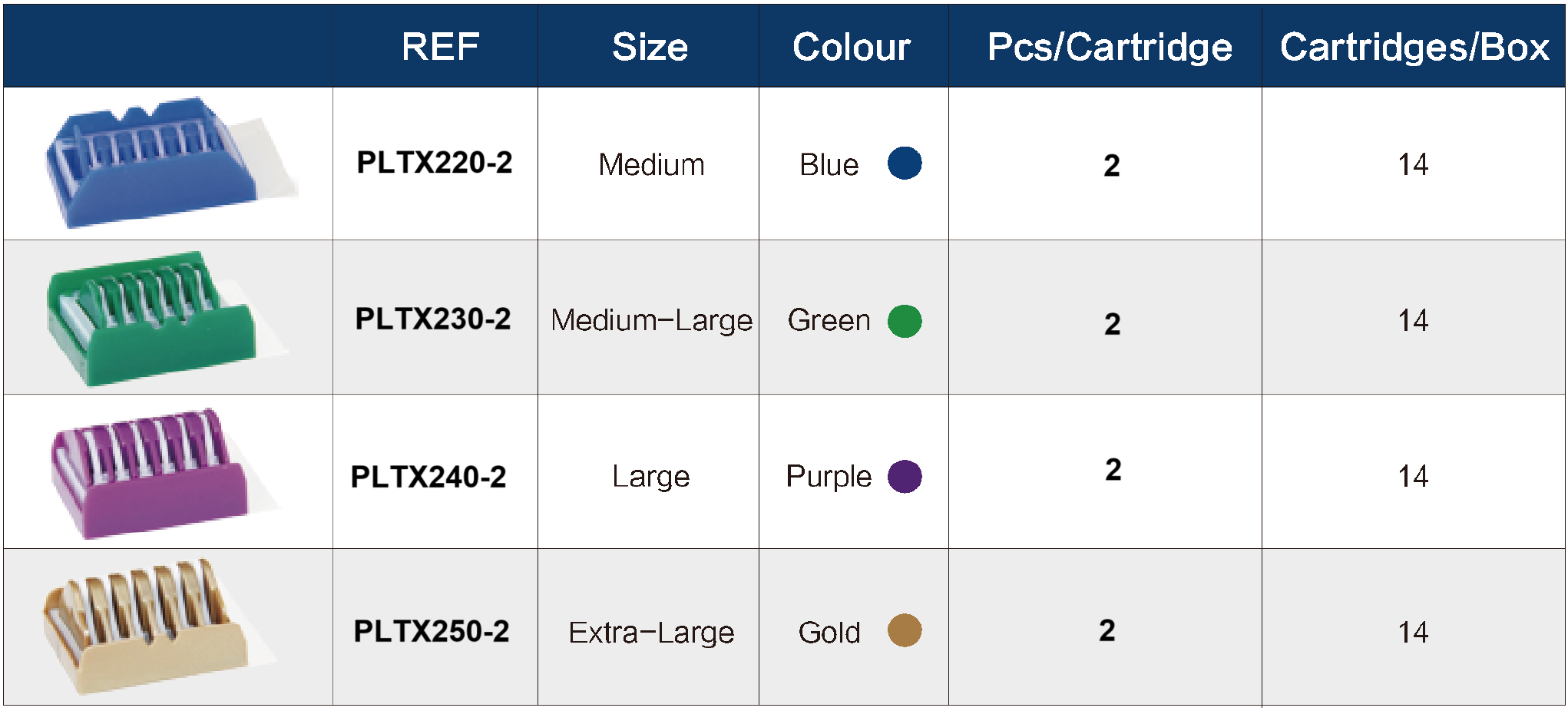1568x714 pixels.
Task: Select the gold extra-large cartridge image
Action: click(158, 626)
